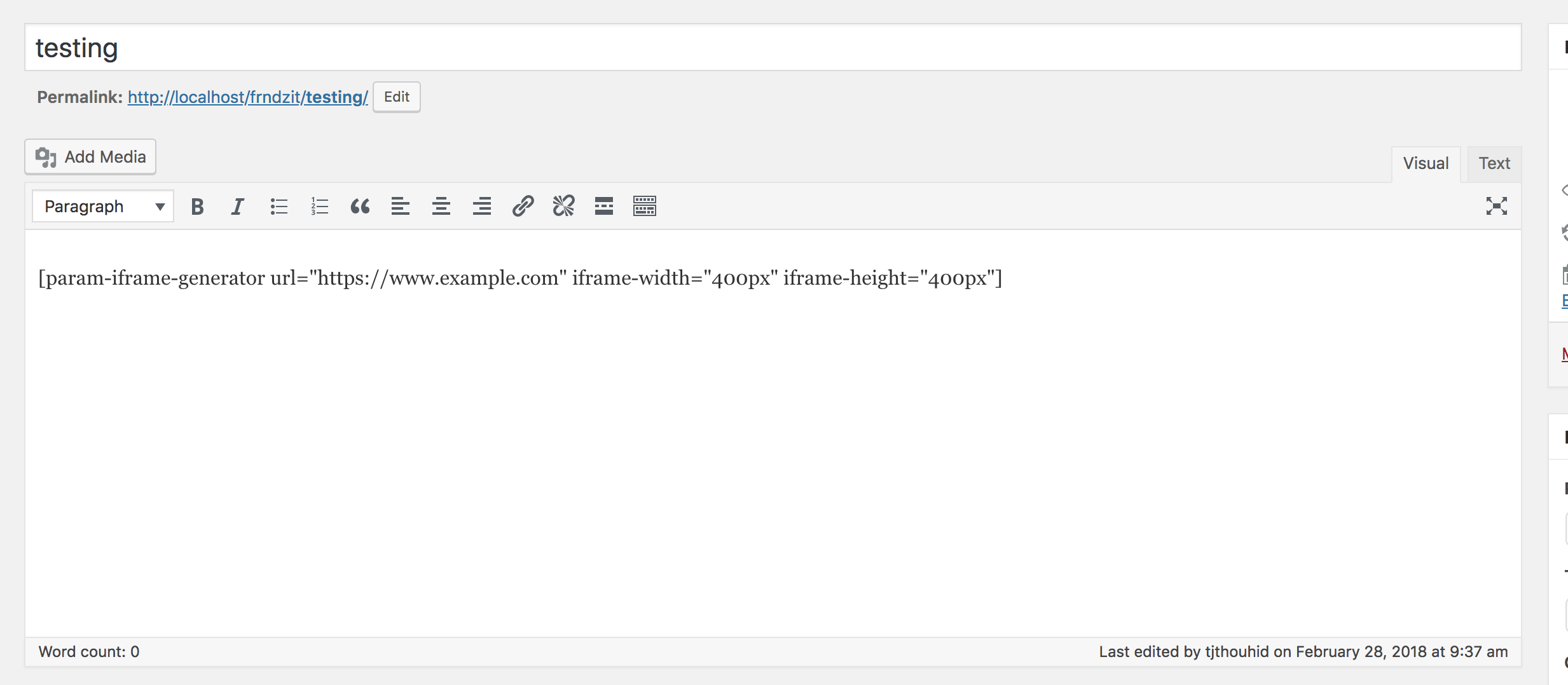1568x685 pixels.
Task: Insert a Read More tag
Action: click(604, 207)
